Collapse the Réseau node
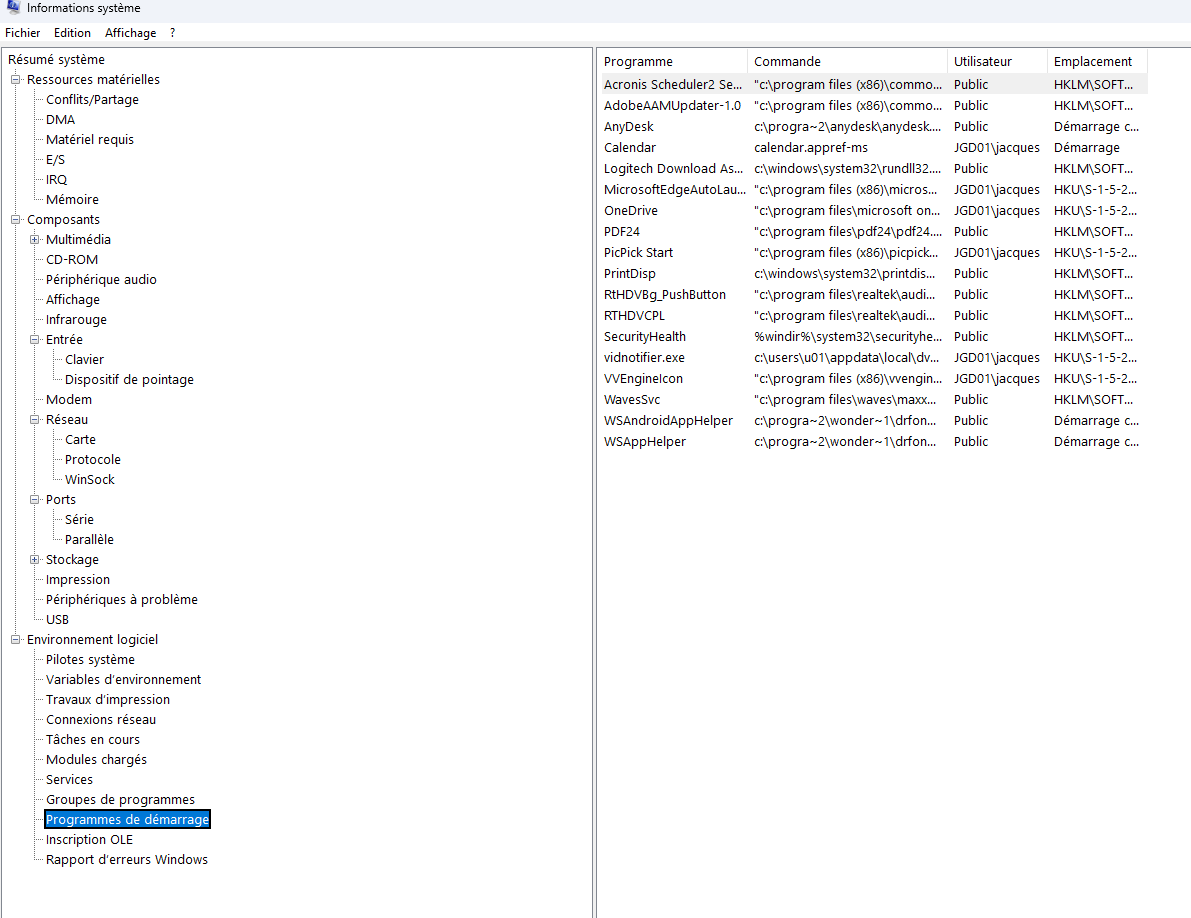The width and height of the screenshot is (1191, 918). 34,419
